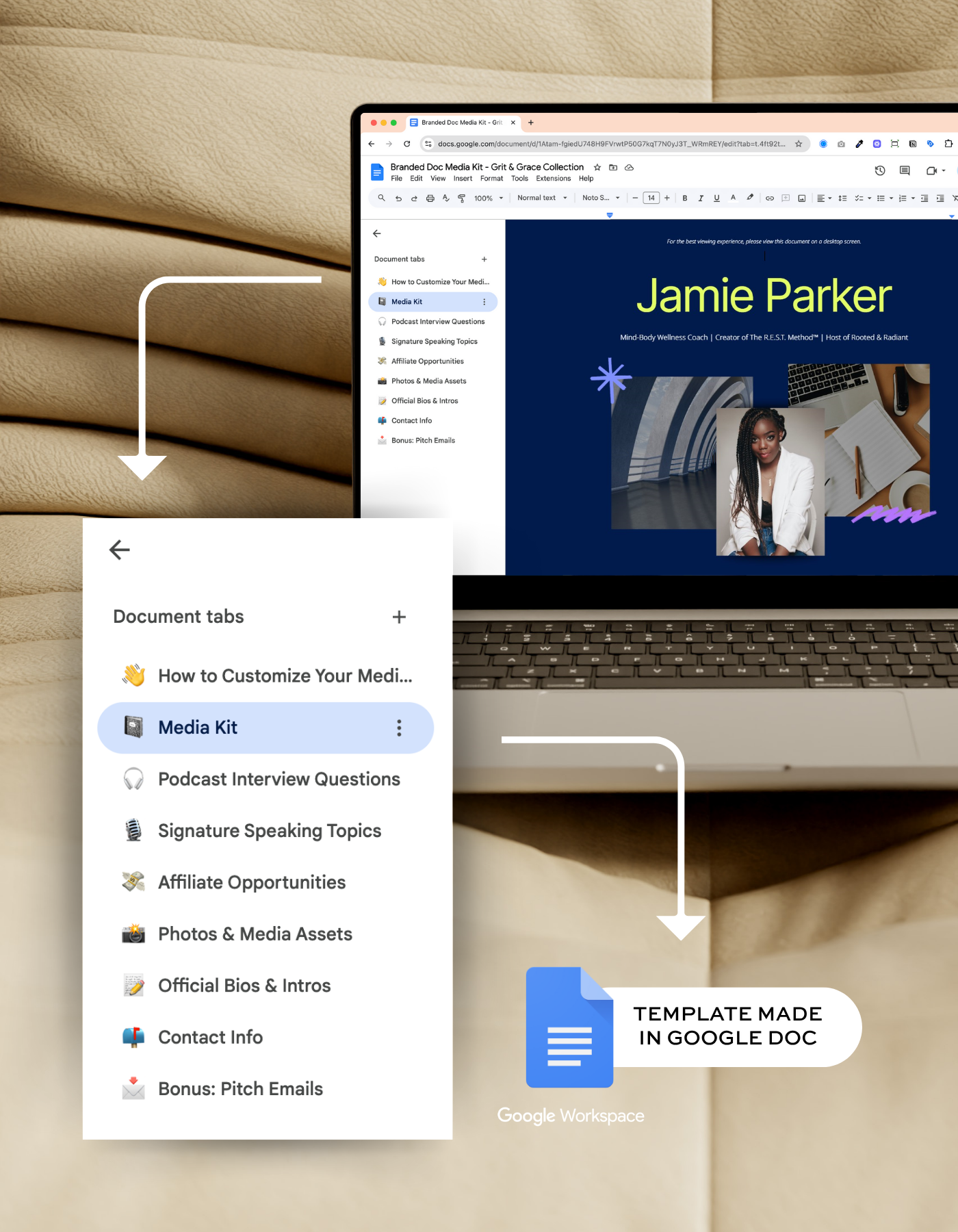Click the Insert image toolbar icon
The width and height of the screenshot is (958, 1232).
click(x=801, y=198)
